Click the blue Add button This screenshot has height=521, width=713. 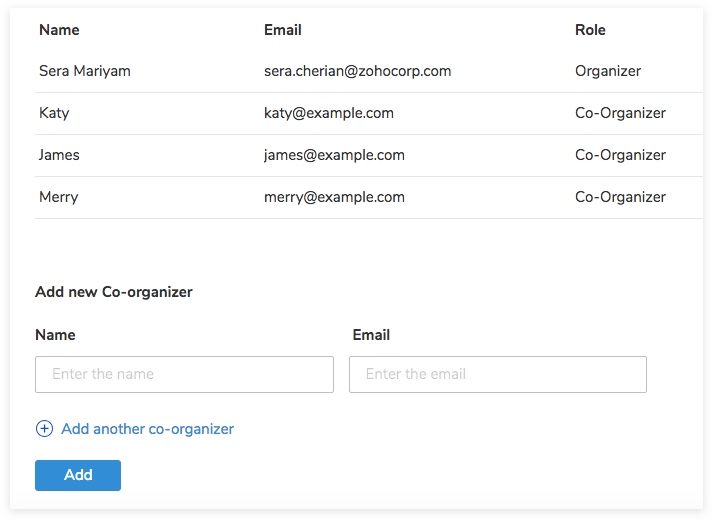(x=78, y=475)
